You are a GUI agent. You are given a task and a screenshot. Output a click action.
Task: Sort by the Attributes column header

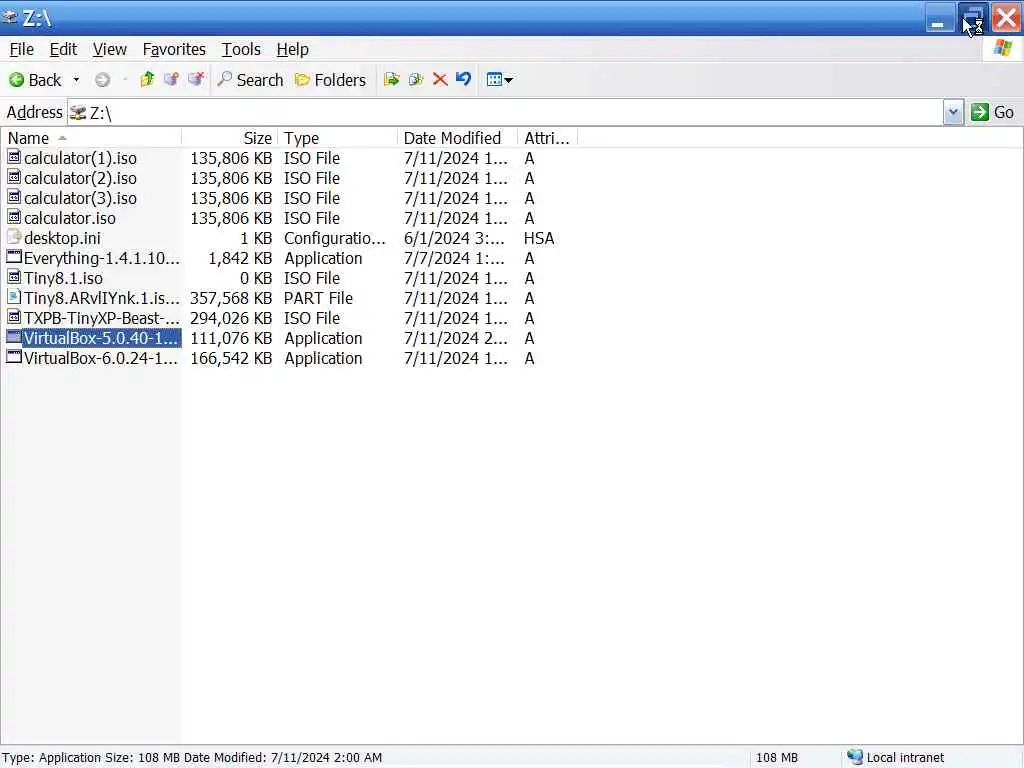pos(547,138)
